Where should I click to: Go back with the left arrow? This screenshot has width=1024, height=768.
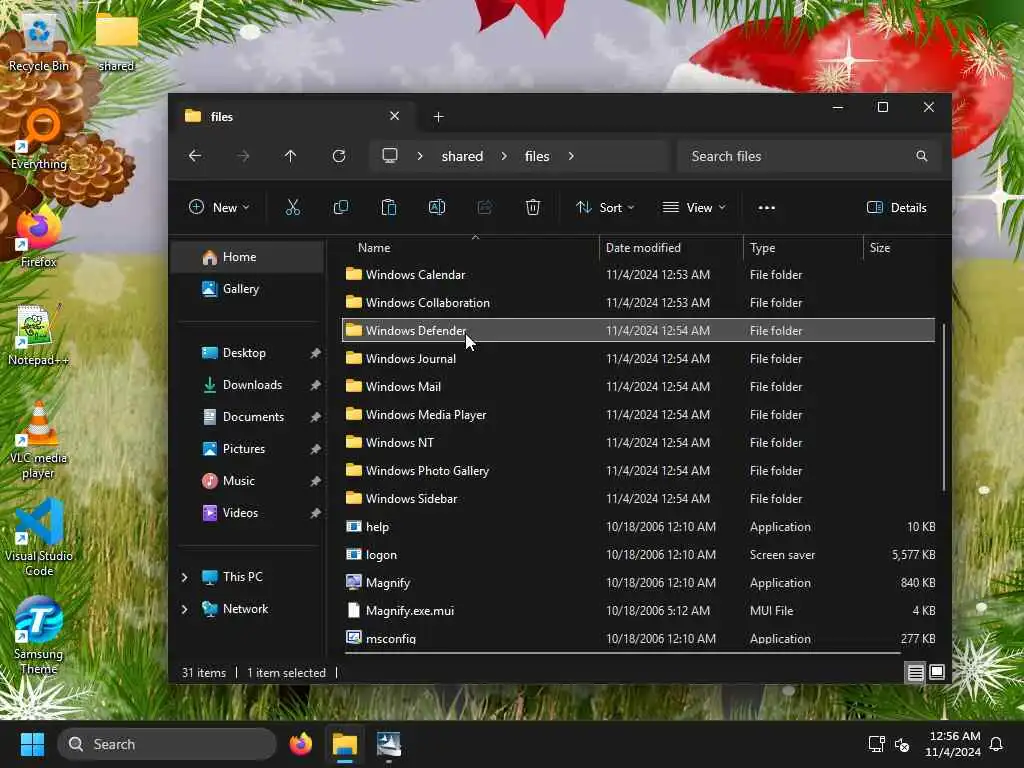coord(195,156)
